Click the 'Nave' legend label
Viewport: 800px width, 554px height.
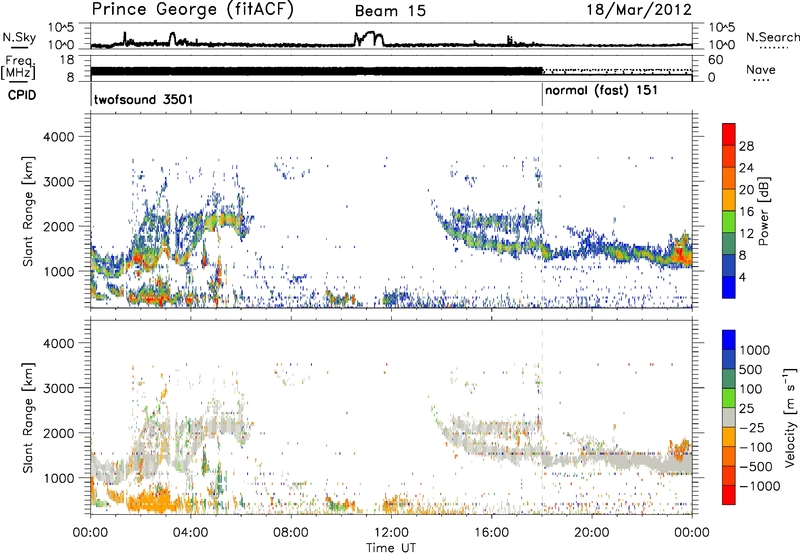tap(761, 70)
